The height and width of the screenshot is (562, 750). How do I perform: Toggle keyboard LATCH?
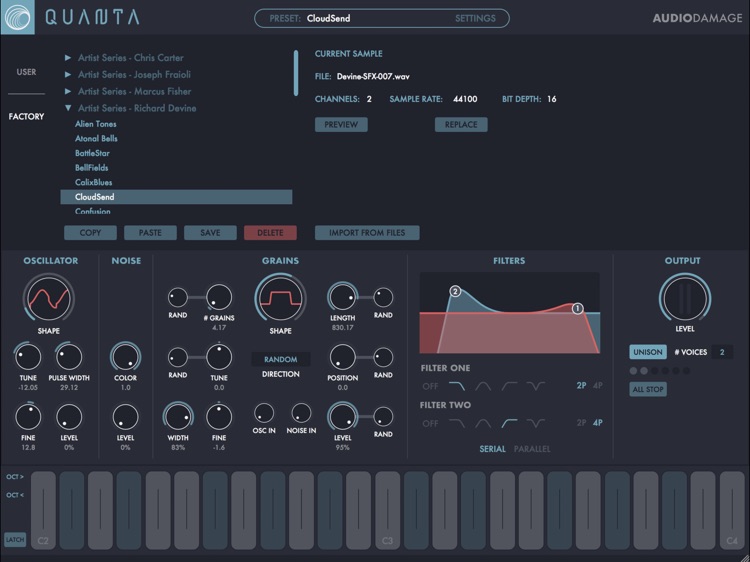[x=15, y=540]
